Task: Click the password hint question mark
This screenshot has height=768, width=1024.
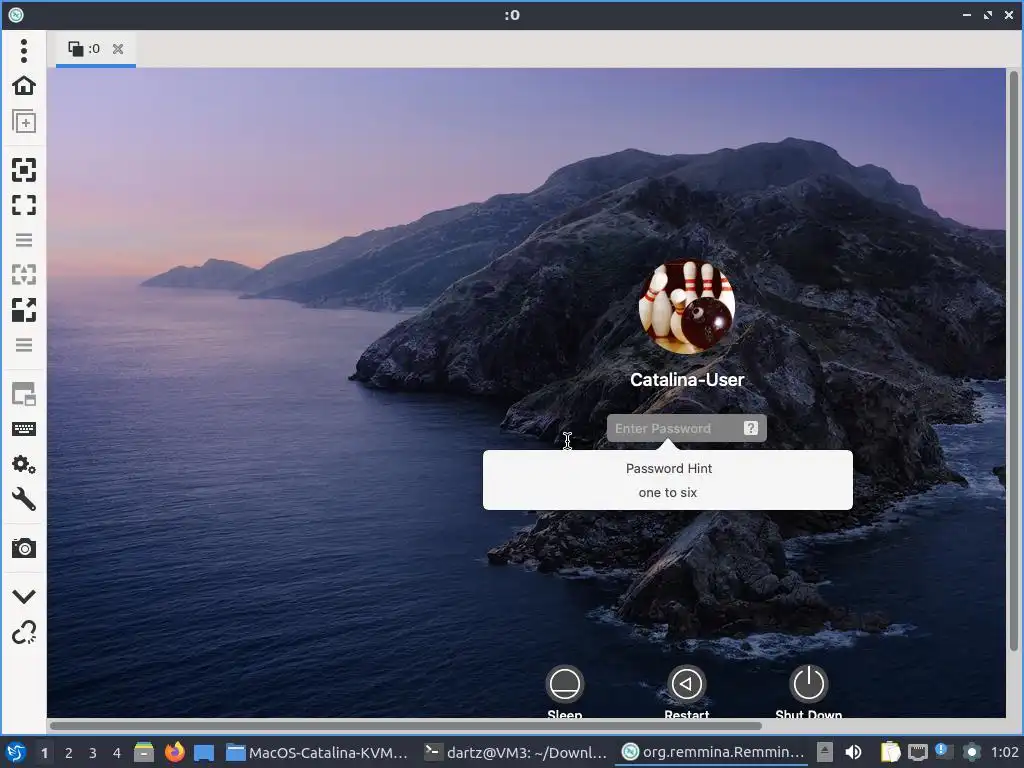Action: point(750,428)
